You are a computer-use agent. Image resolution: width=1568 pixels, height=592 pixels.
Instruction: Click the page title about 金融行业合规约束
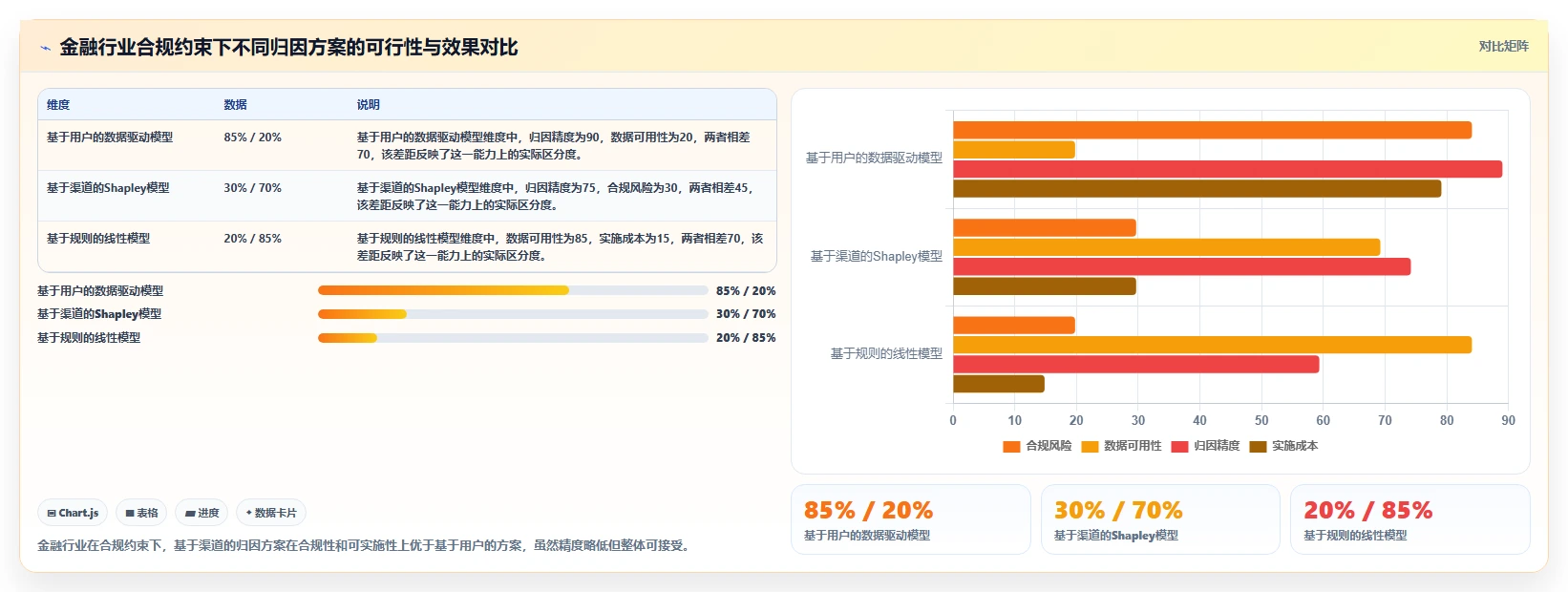(288, 47)
